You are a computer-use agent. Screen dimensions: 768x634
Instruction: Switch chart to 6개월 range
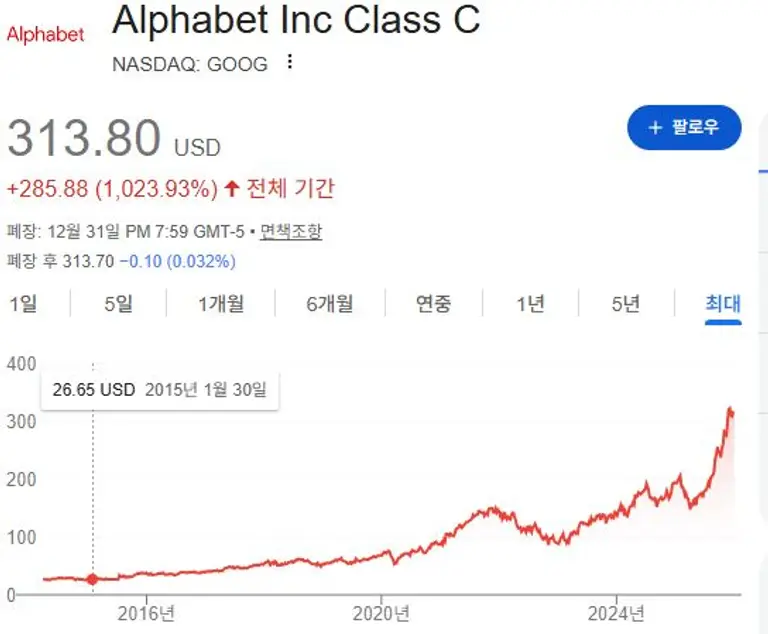(329, 303)
